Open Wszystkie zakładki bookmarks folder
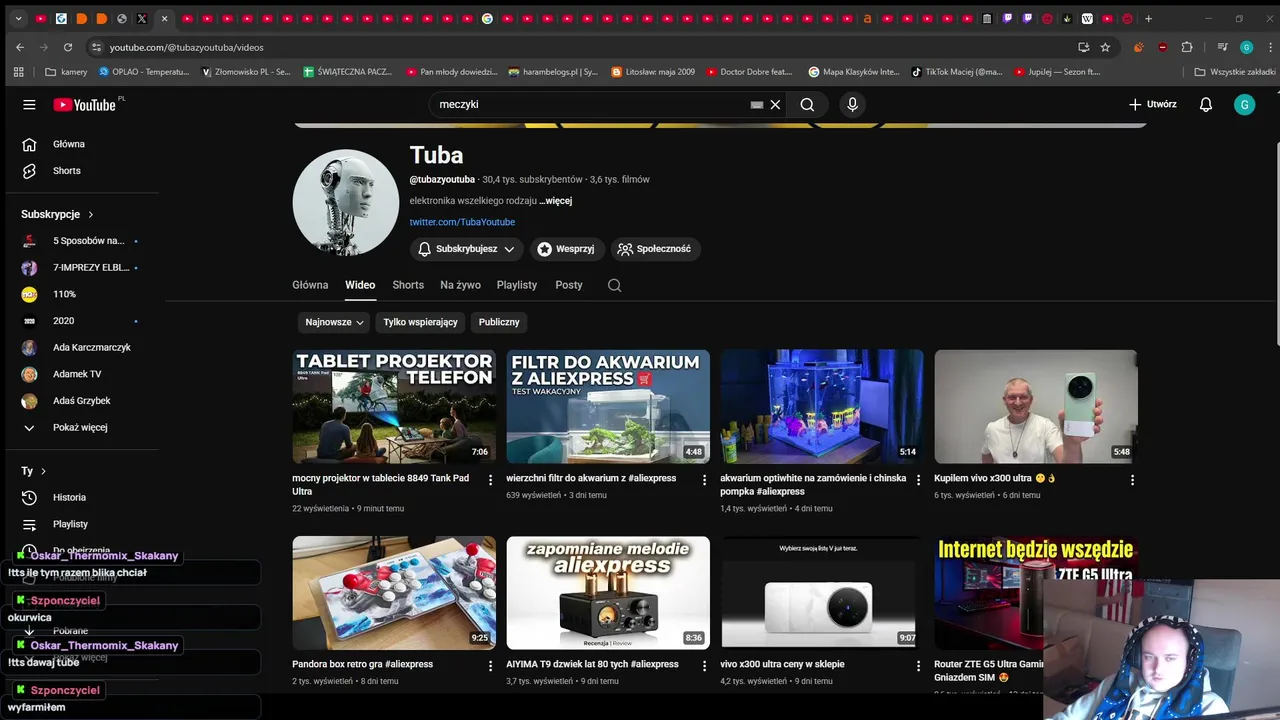1280x720 pixels. (x=1234, y=72)
